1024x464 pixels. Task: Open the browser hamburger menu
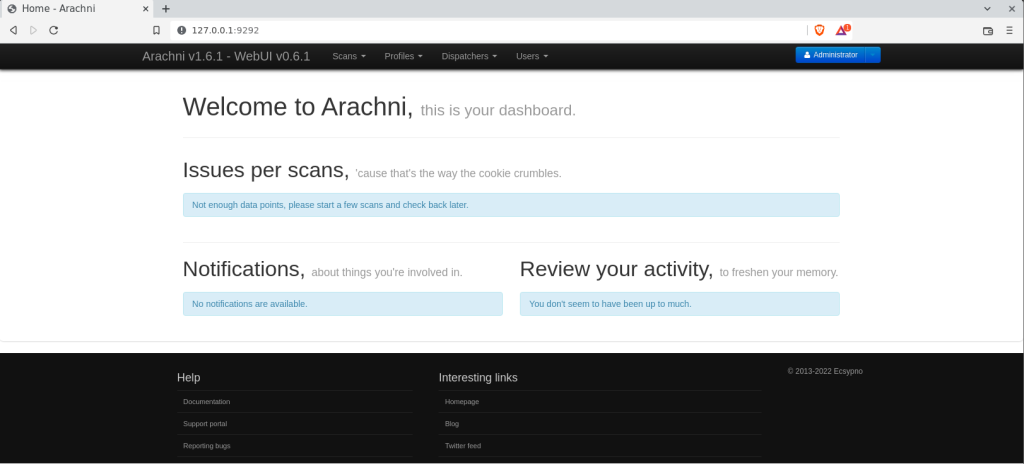[x=1010, y=30]
